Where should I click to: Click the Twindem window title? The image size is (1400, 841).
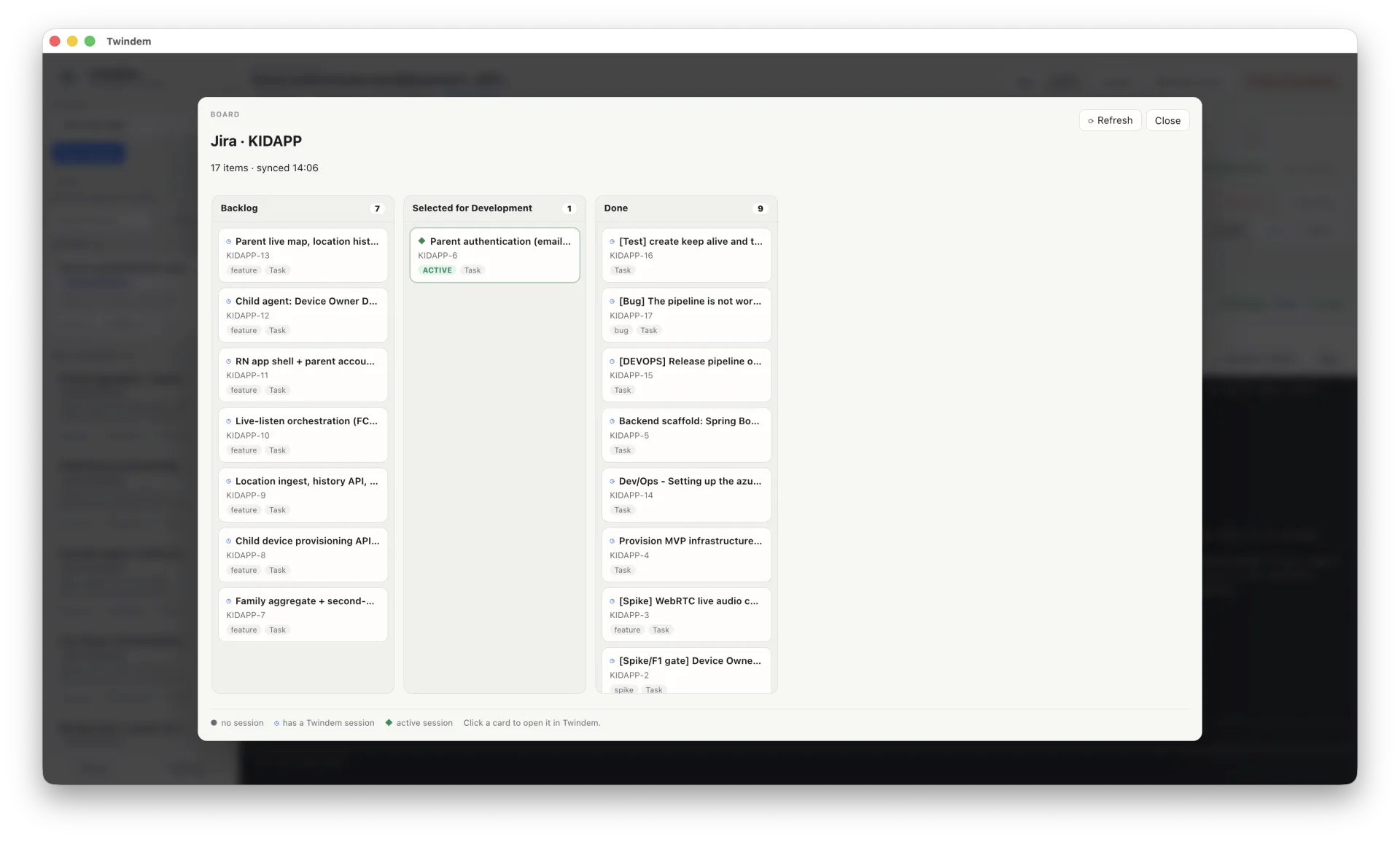coord(129,42)
